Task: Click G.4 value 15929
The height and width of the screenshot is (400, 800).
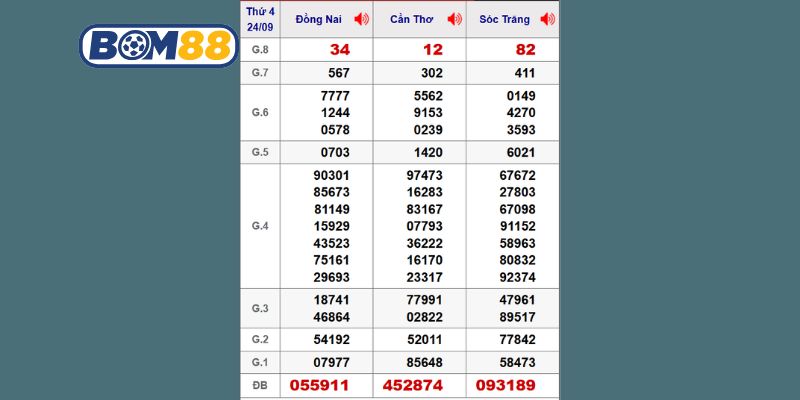Action: tap(332, 226)
